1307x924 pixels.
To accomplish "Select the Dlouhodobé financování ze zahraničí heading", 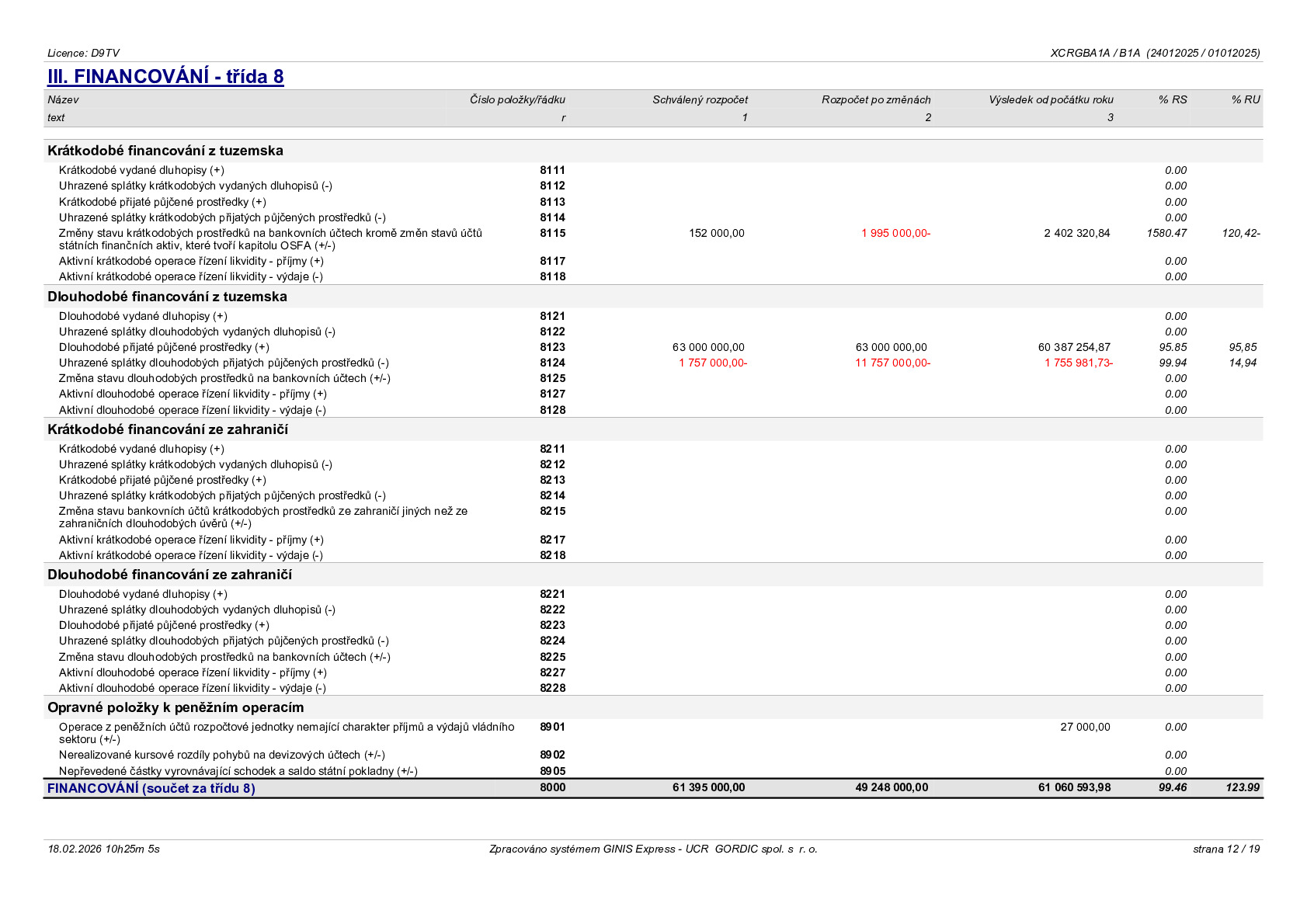I will 169,575.
